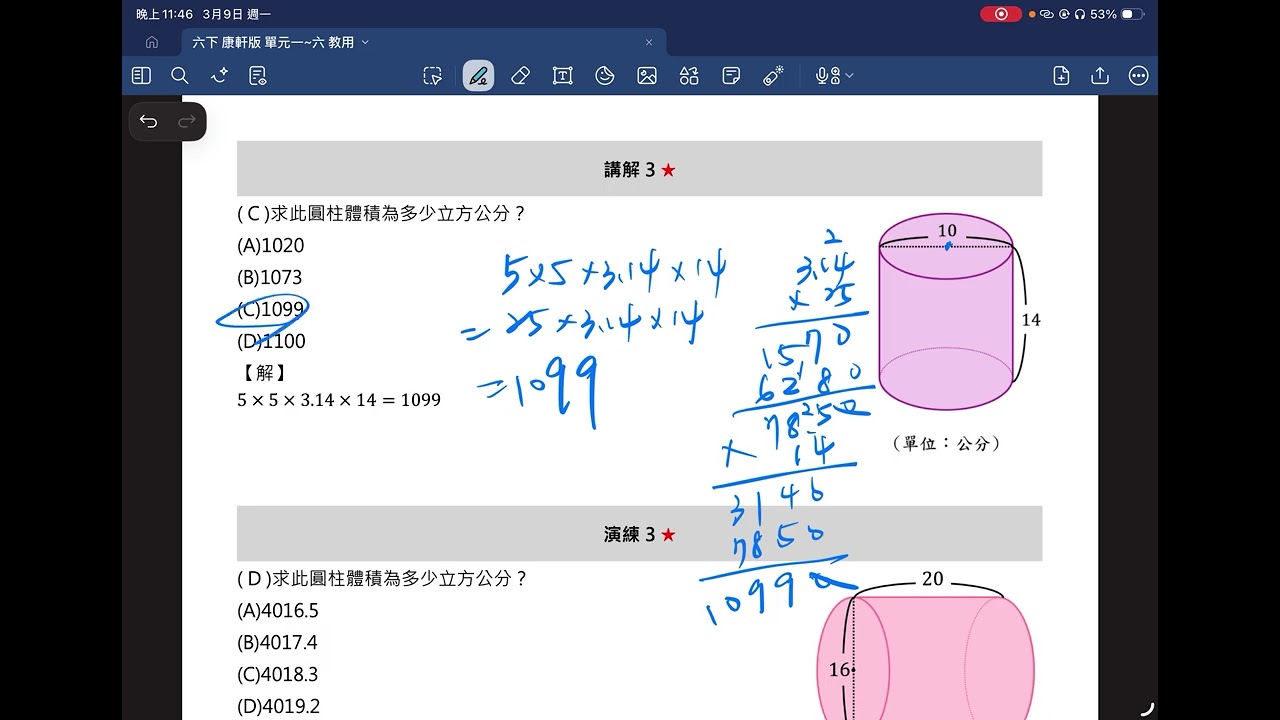Select the 六下 康軒版 單元一~六 tab
The image size is (1280, 720).
pyautogui.click(x=424, y=42)
